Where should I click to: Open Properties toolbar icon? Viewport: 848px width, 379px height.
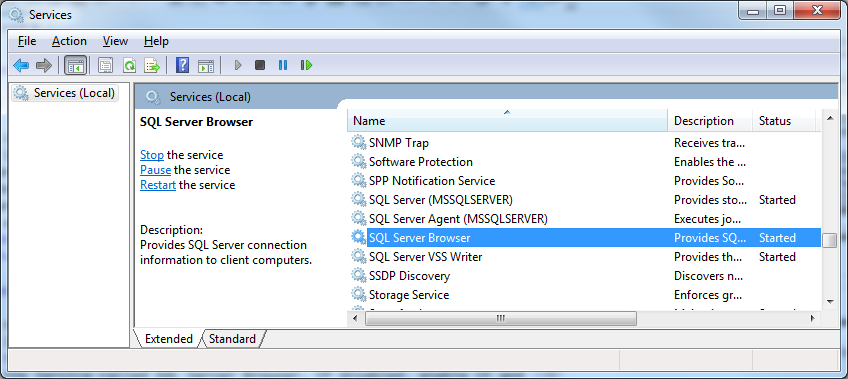pyautogui.click(x=105, y=66)
